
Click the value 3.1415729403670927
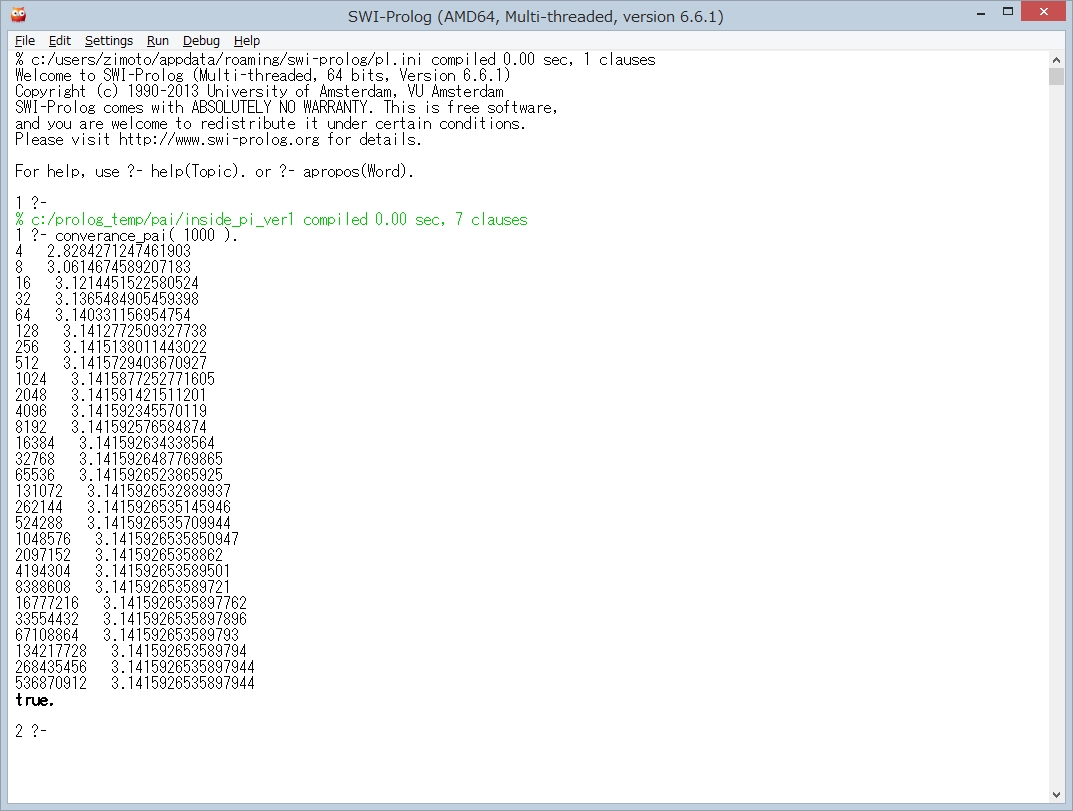135,363
